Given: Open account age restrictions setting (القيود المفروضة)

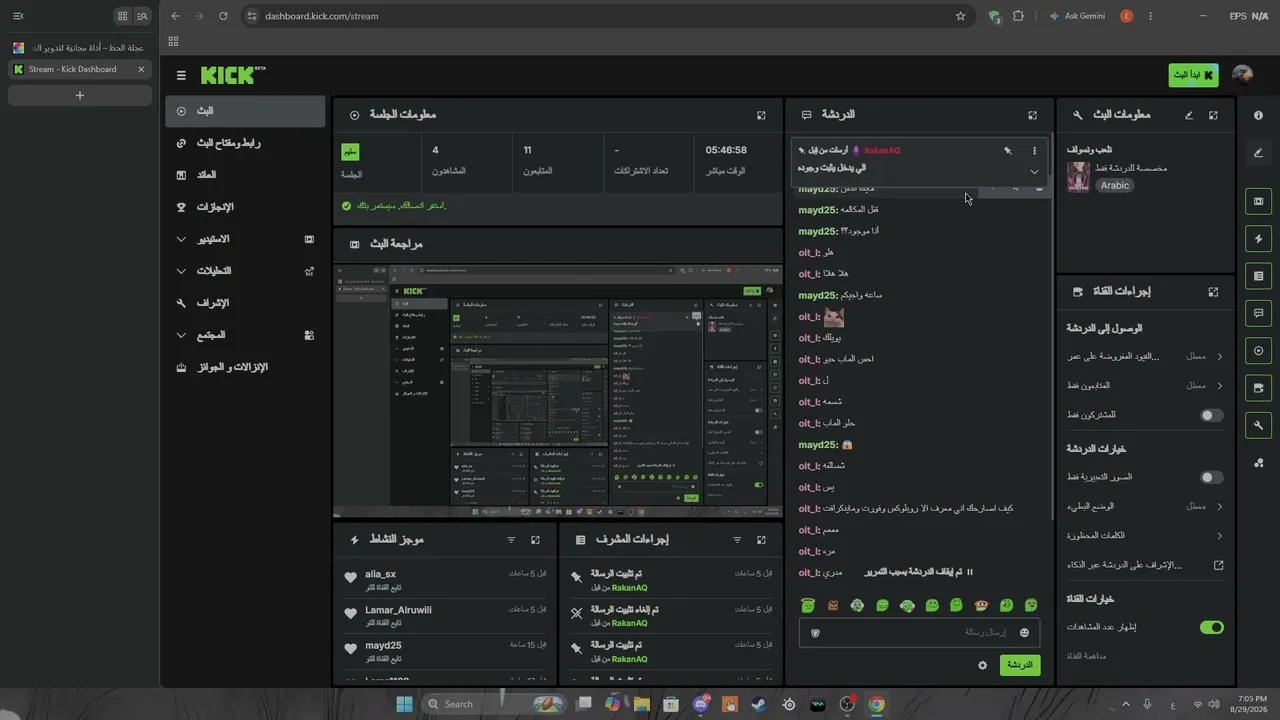Looking at the screenshot, I should click(1145, 356).
